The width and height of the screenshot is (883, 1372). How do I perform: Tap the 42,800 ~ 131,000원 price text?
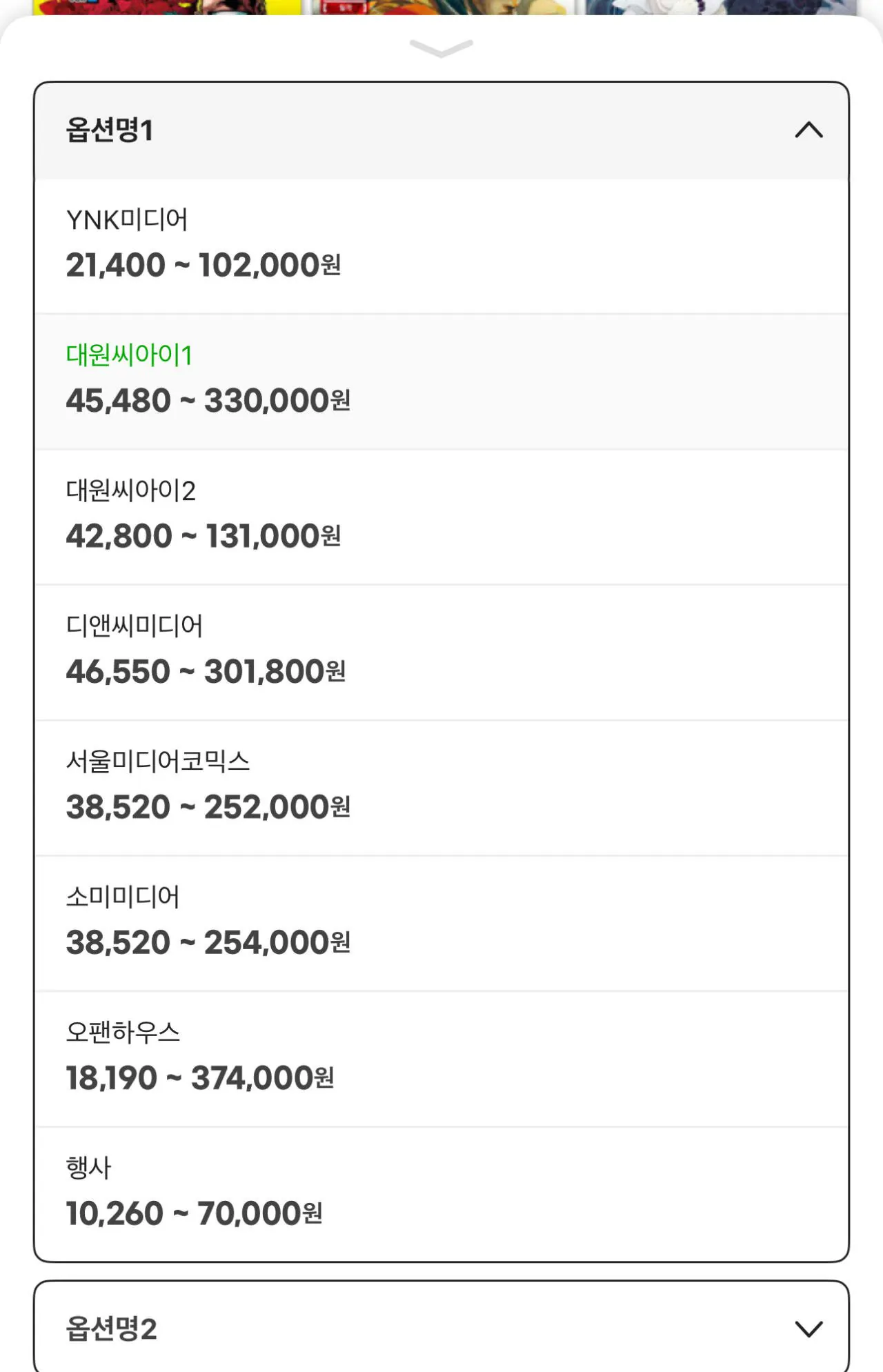pos(204,536)
